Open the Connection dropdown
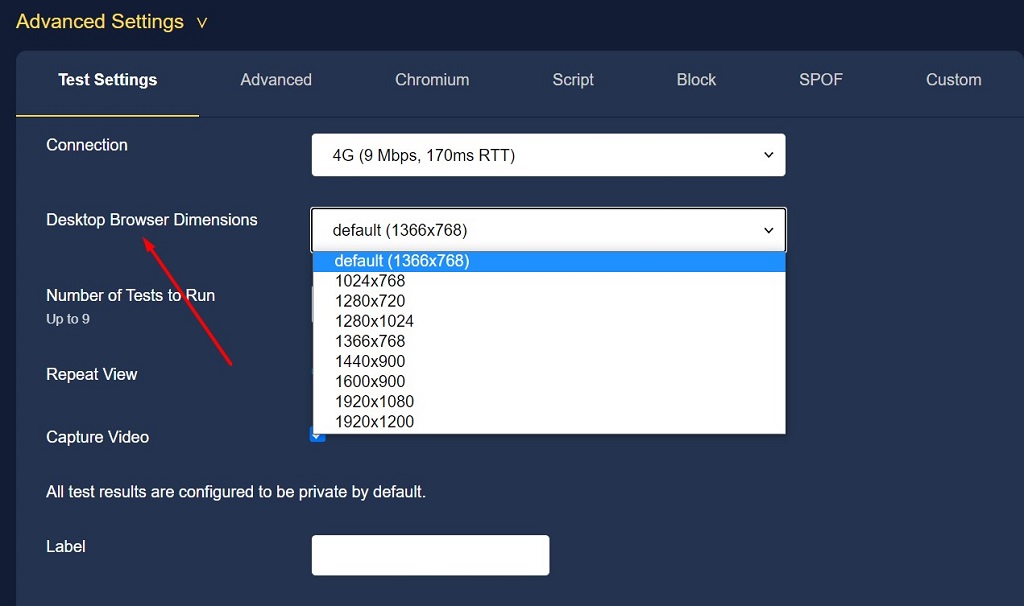 pos(548,155)
